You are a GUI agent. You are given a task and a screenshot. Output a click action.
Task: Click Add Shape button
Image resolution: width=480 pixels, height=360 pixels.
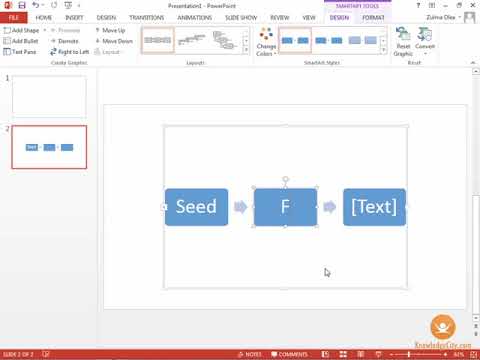[21, 30]
